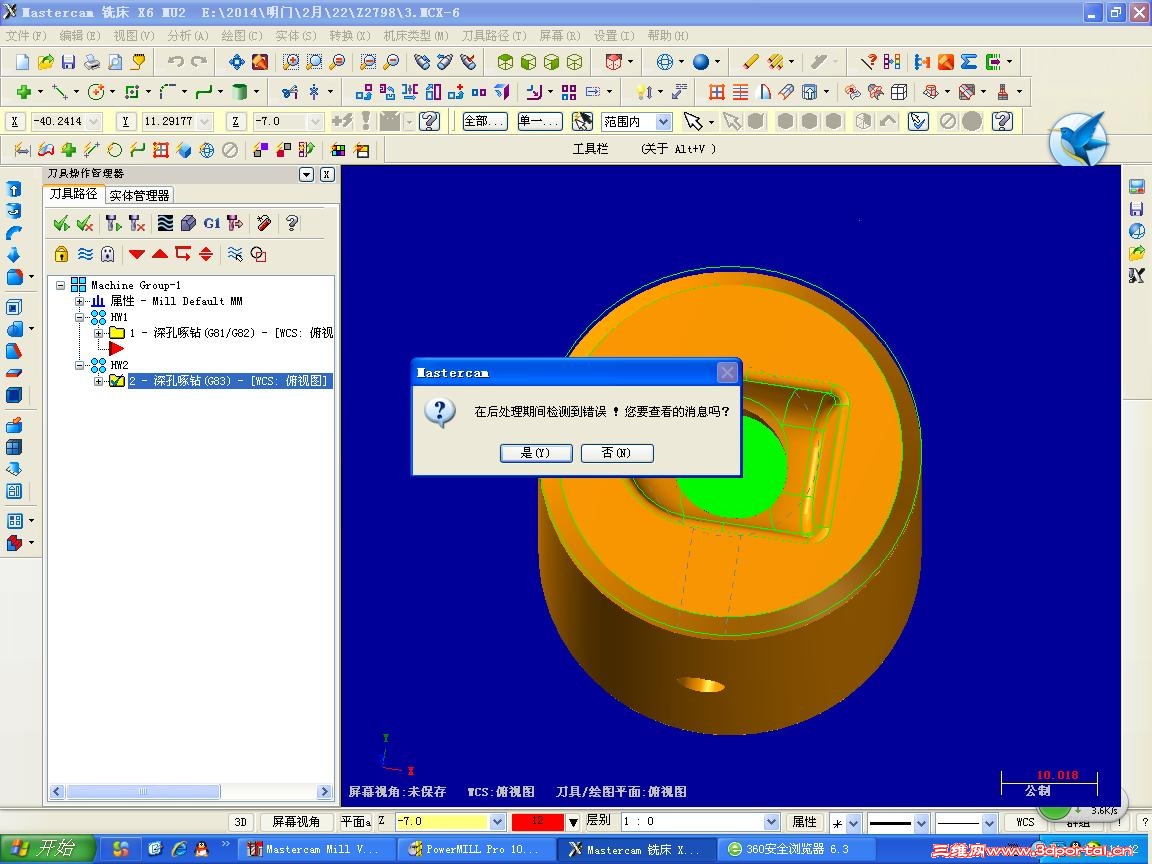Collapse the HW1 toolpath group
Screen dimensions: 1152x864
pos(79,317)
